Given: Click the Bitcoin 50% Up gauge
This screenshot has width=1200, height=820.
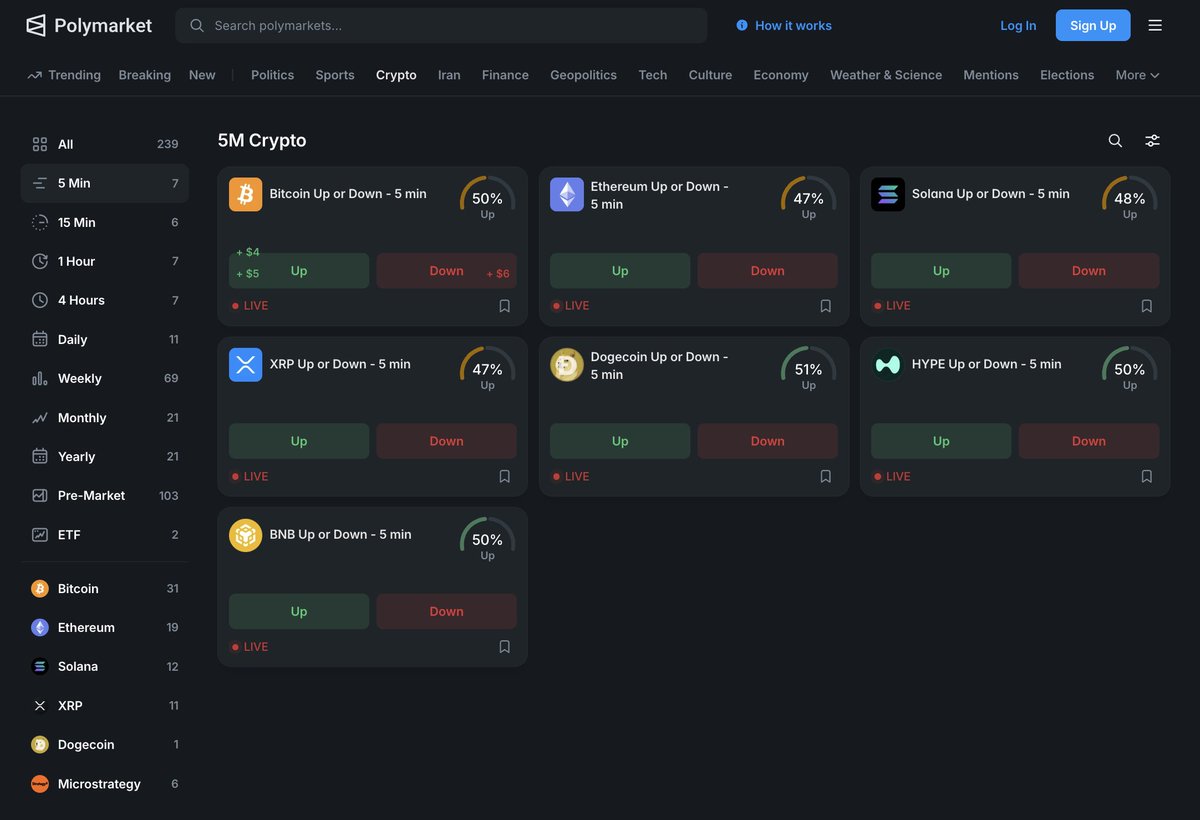Looking at the screenshot, I should 487,199.
